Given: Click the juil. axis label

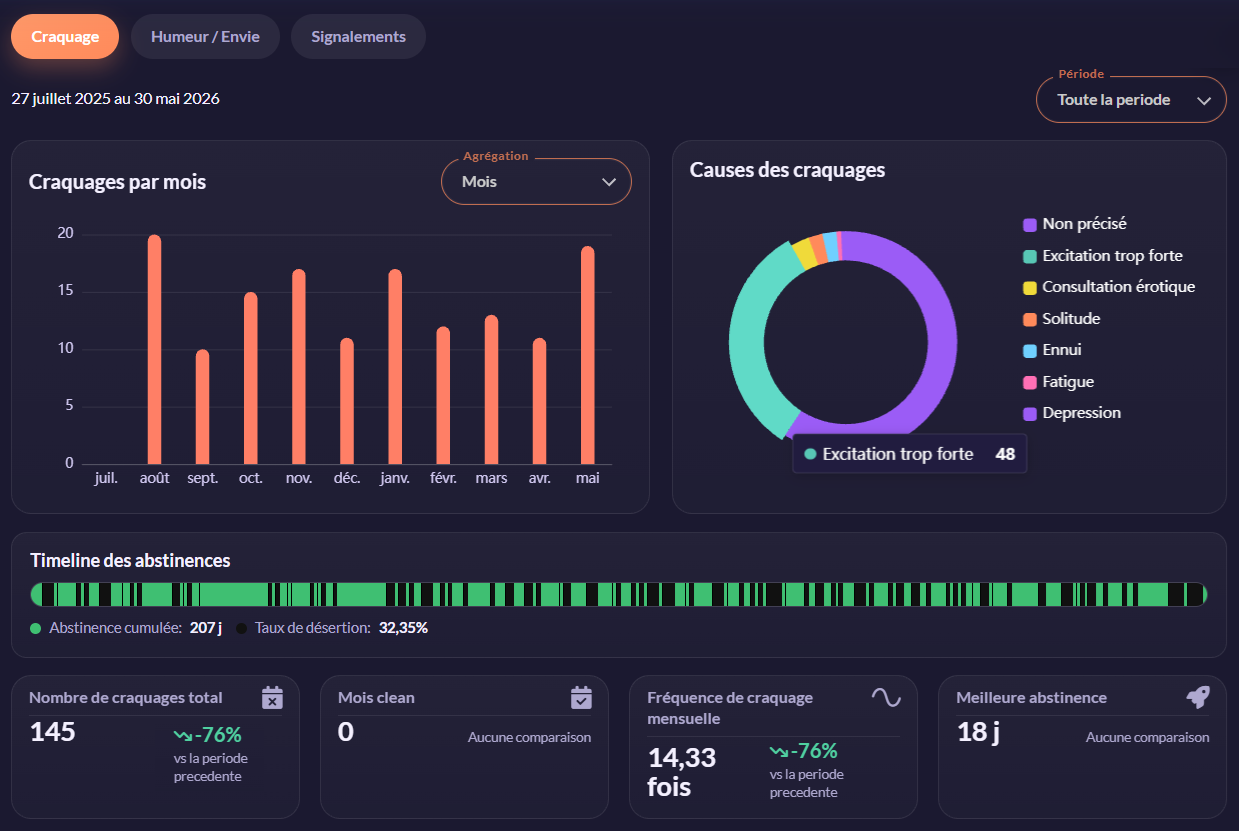Looking at the screenshot, I should point(106,479).
